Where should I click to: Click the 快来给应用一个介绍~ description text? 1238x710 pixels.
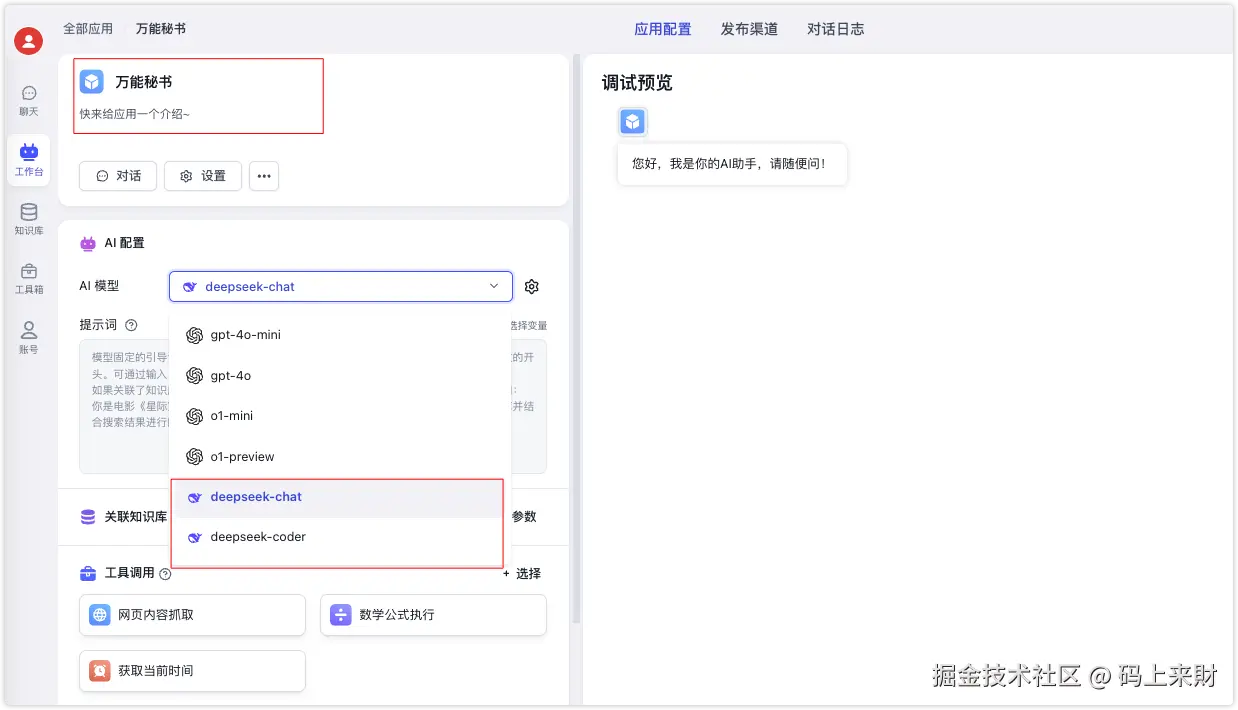tap(135, 114)
